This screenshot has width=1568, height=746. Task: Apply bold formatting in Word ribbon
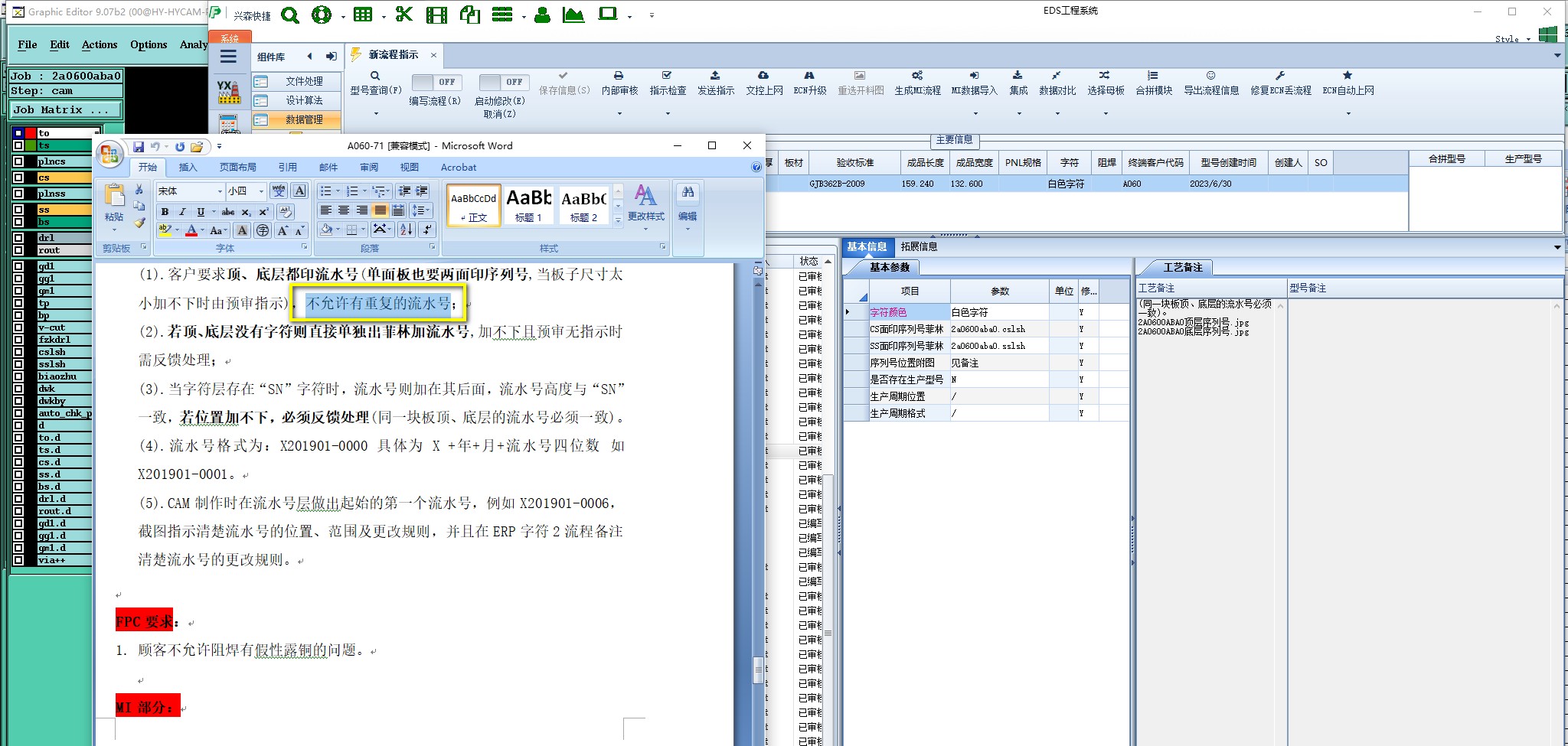pyautogui.click(x=165, y=212)
